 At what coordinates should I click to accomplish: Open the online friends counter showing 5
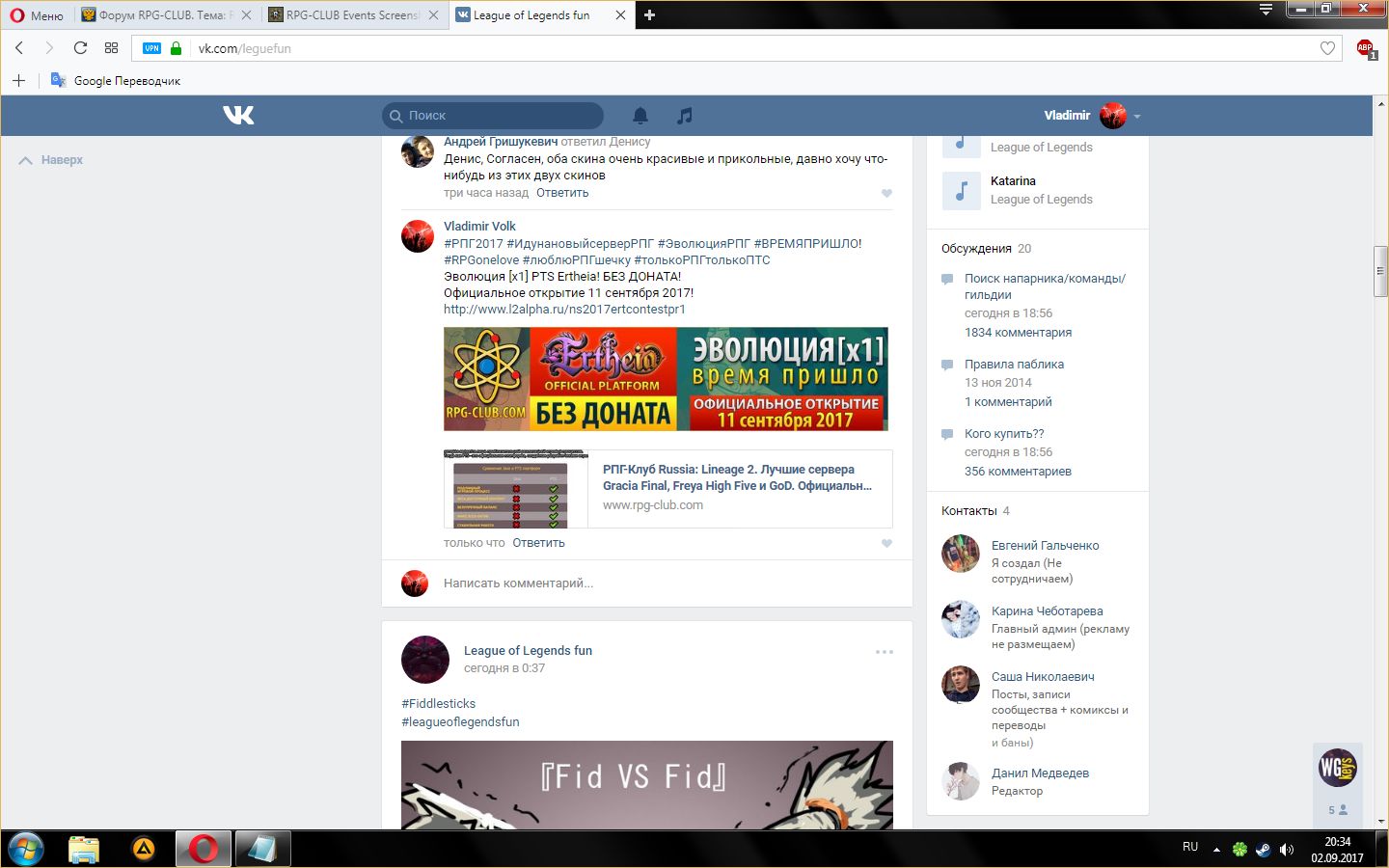tap(1338, 810)
